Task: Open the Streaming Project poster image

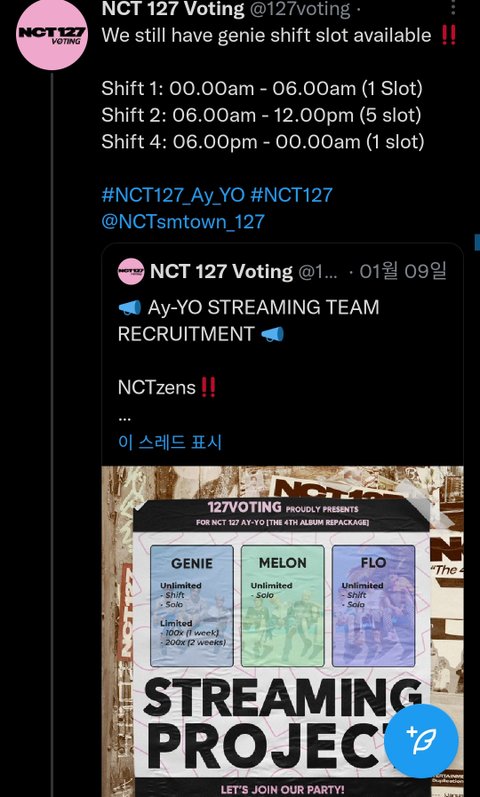Action: click(282, 631)
